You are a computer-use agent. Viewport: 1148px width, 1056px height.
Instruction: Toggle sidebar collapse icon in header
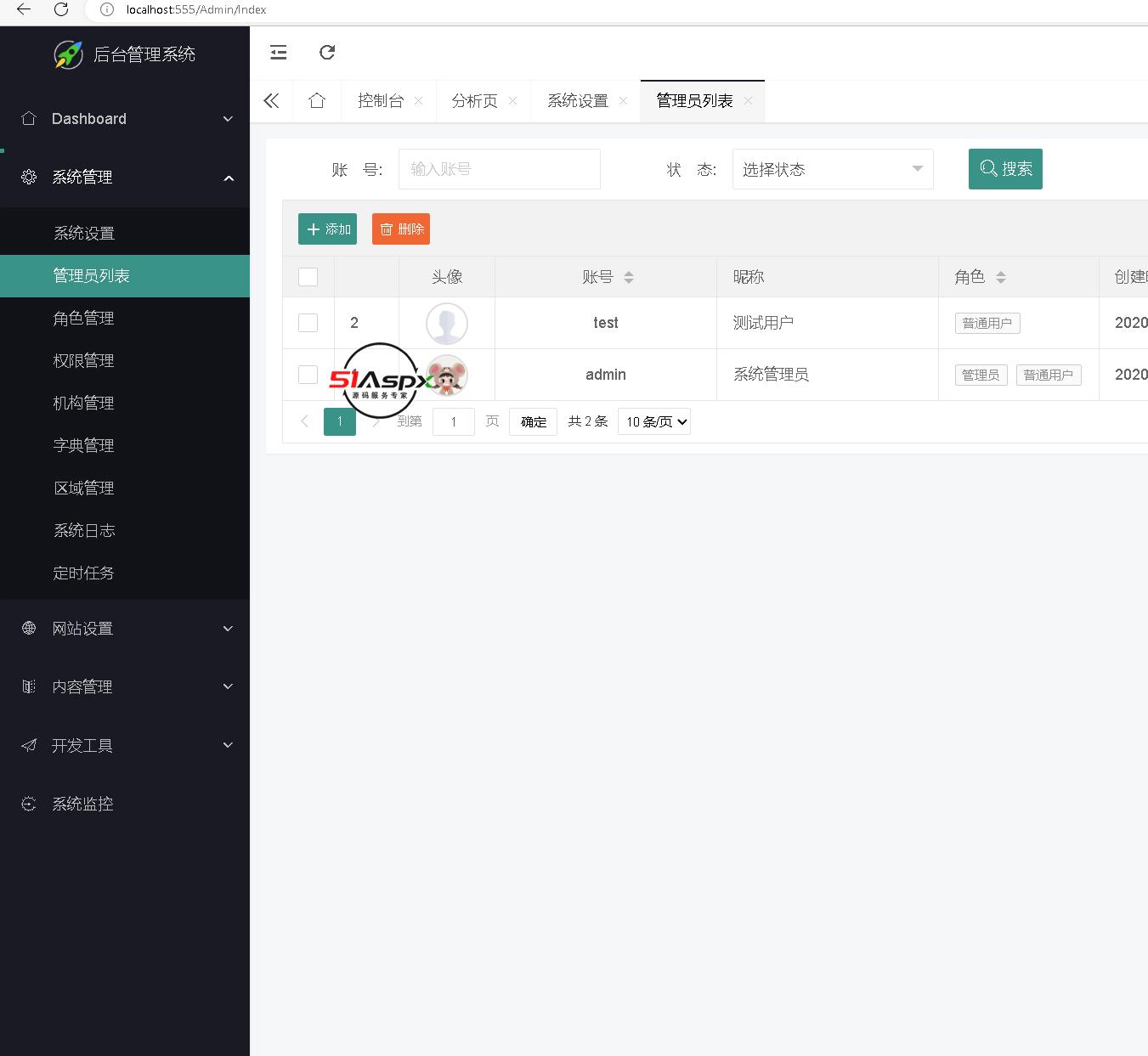coord(279,53)
